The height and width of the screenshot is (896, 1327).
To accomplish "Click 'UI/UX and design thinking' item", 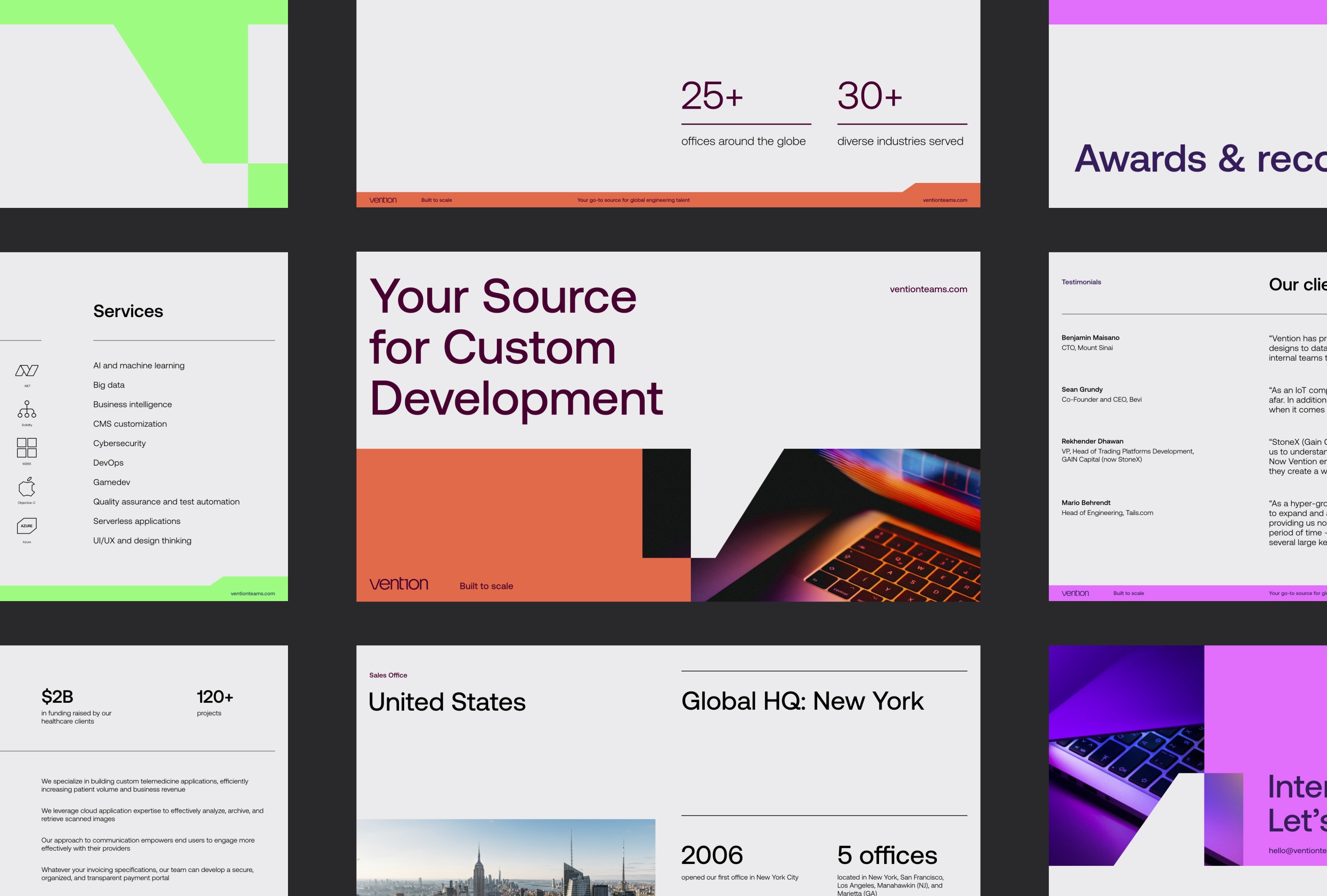I will tap(142, 540).
